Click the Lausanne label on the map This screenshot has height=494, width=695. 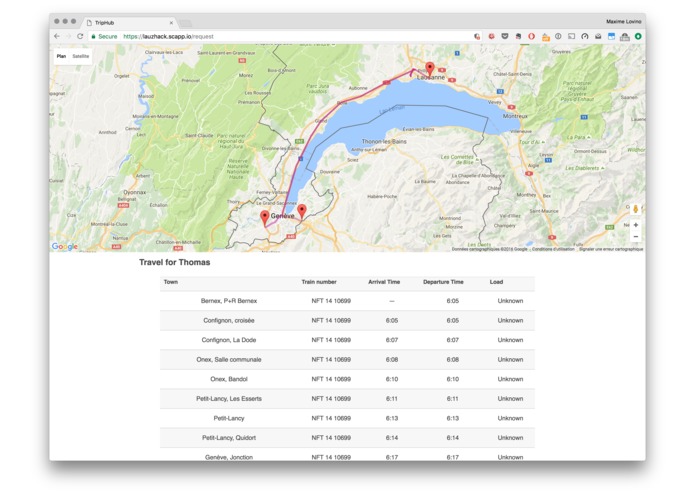(431, 77)
